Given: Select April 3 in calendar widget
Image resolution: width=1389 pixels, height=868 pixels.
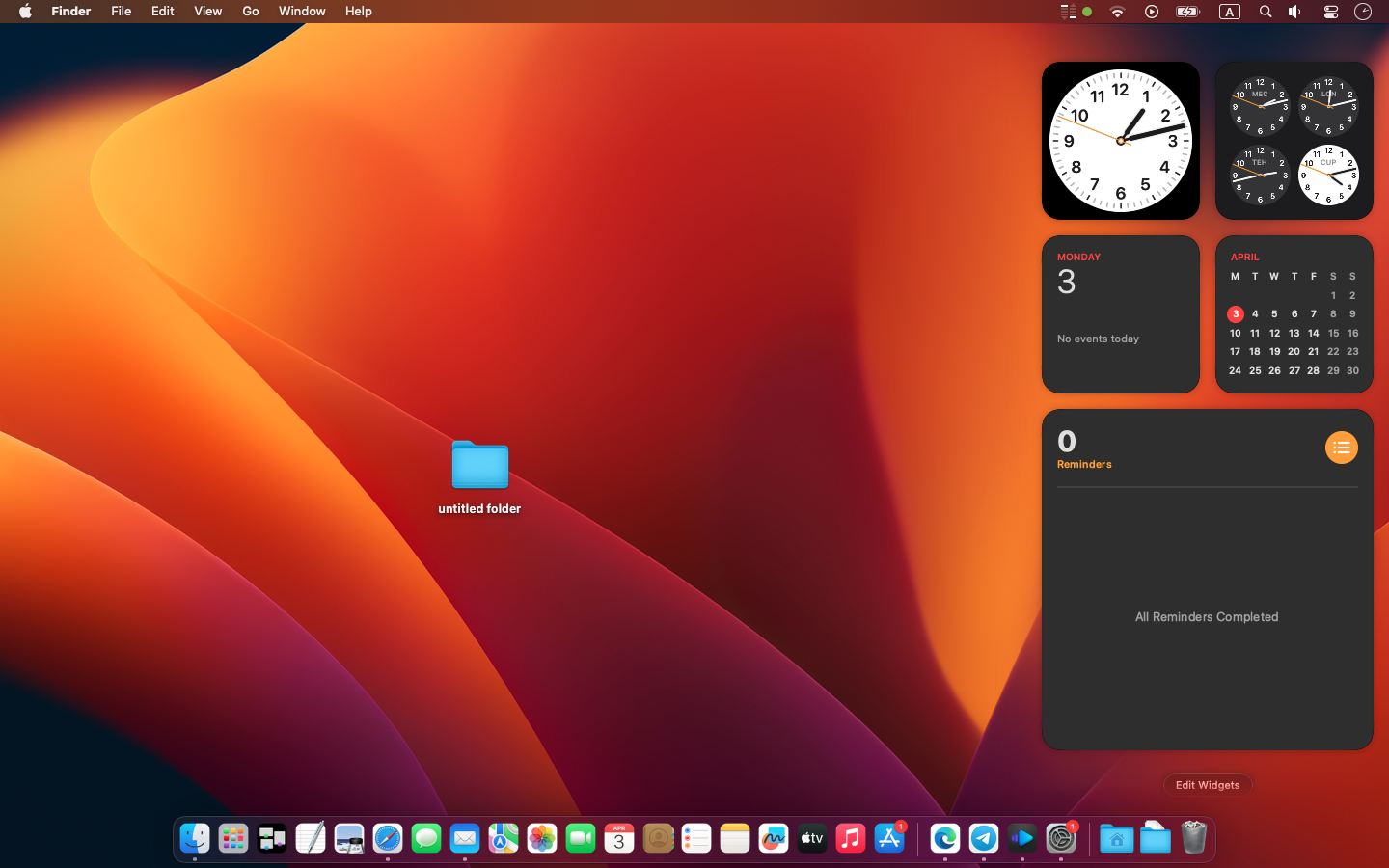Looking at the screenshot, I should pos(1236,313).
